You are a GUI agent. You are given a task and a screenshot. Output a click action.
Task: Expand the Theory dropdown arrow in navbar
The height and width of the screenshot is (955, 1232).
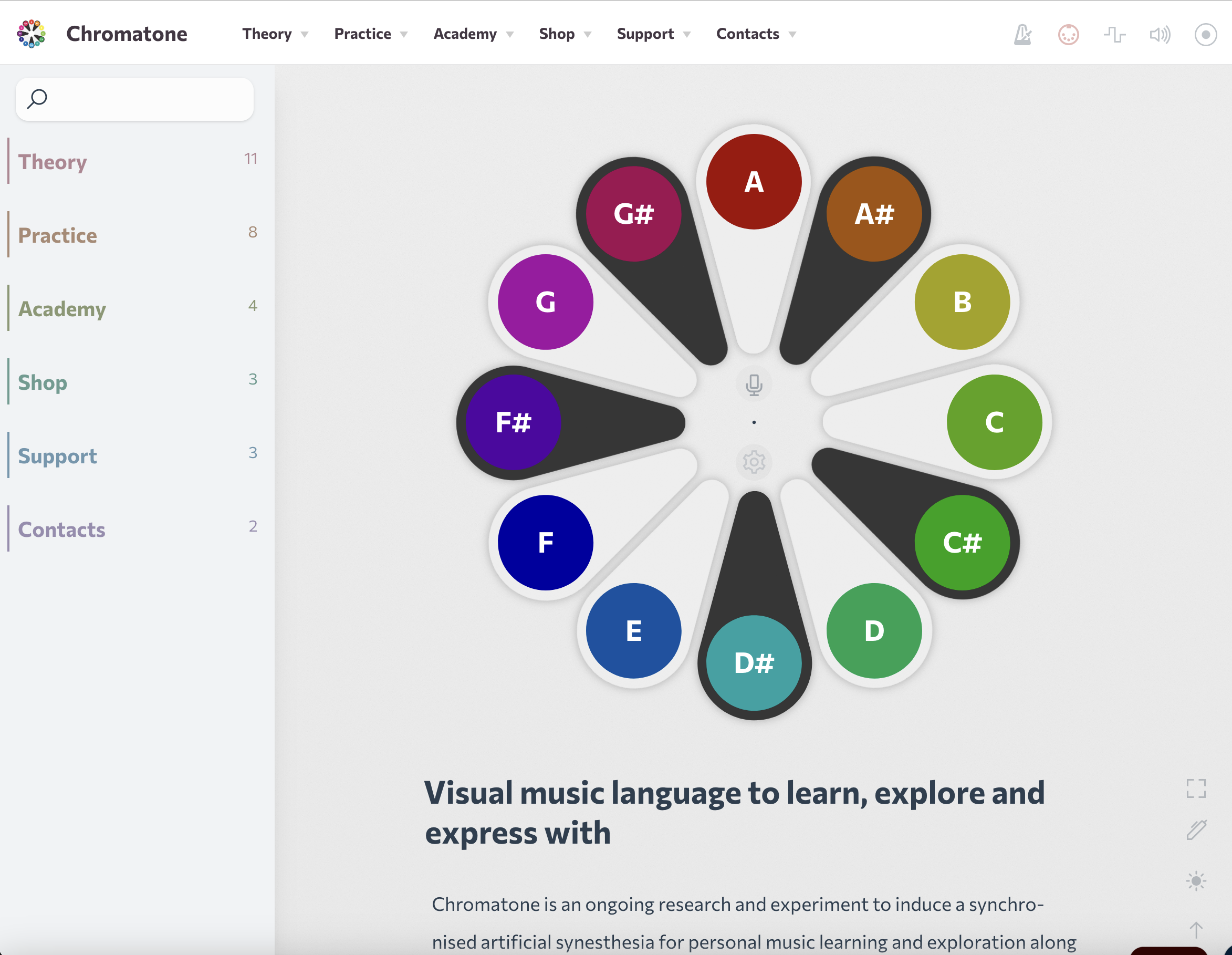click(x=305, y=35)
